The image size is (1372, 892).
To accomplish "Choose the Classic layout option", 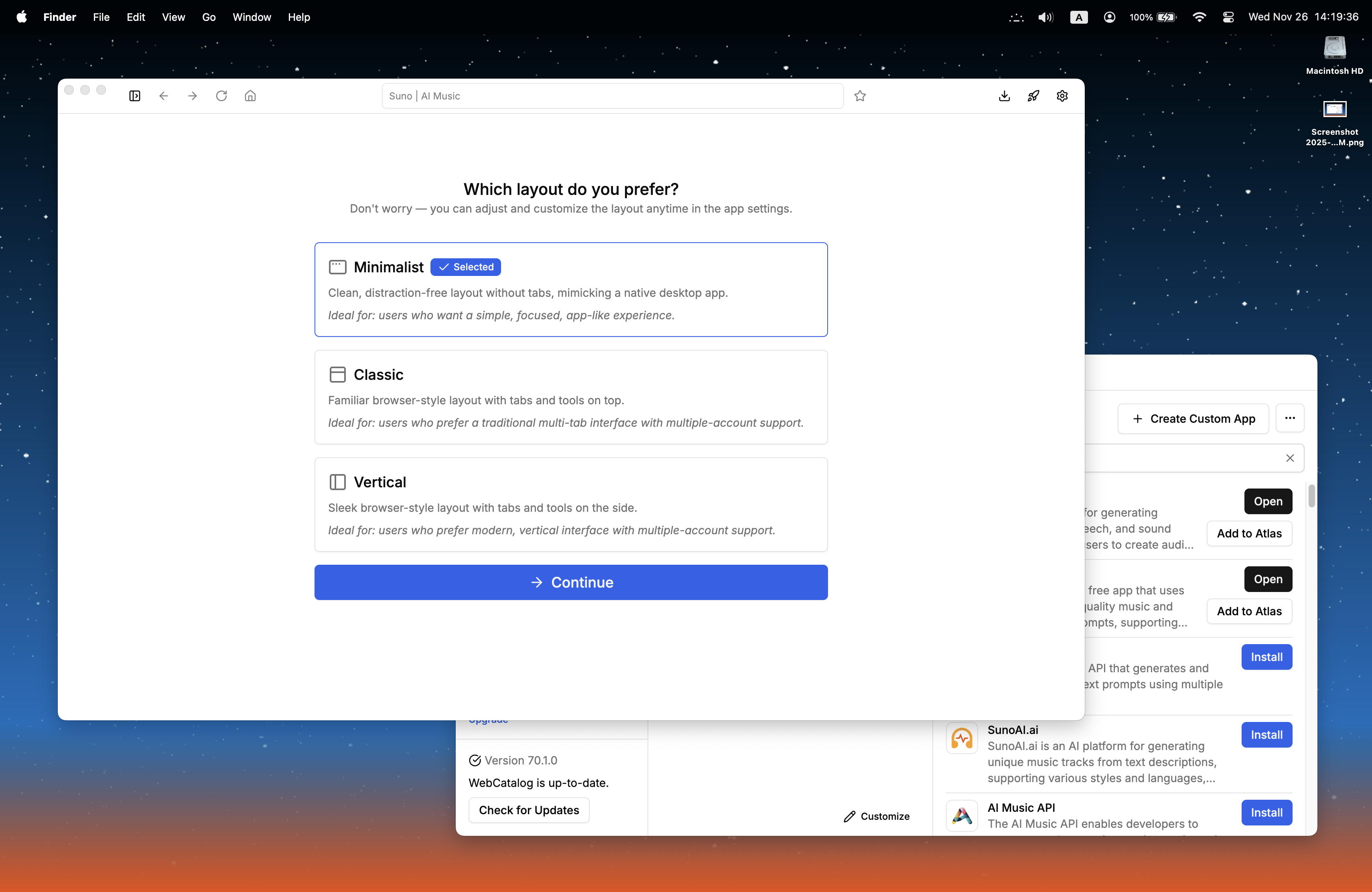I will [571, 397].
